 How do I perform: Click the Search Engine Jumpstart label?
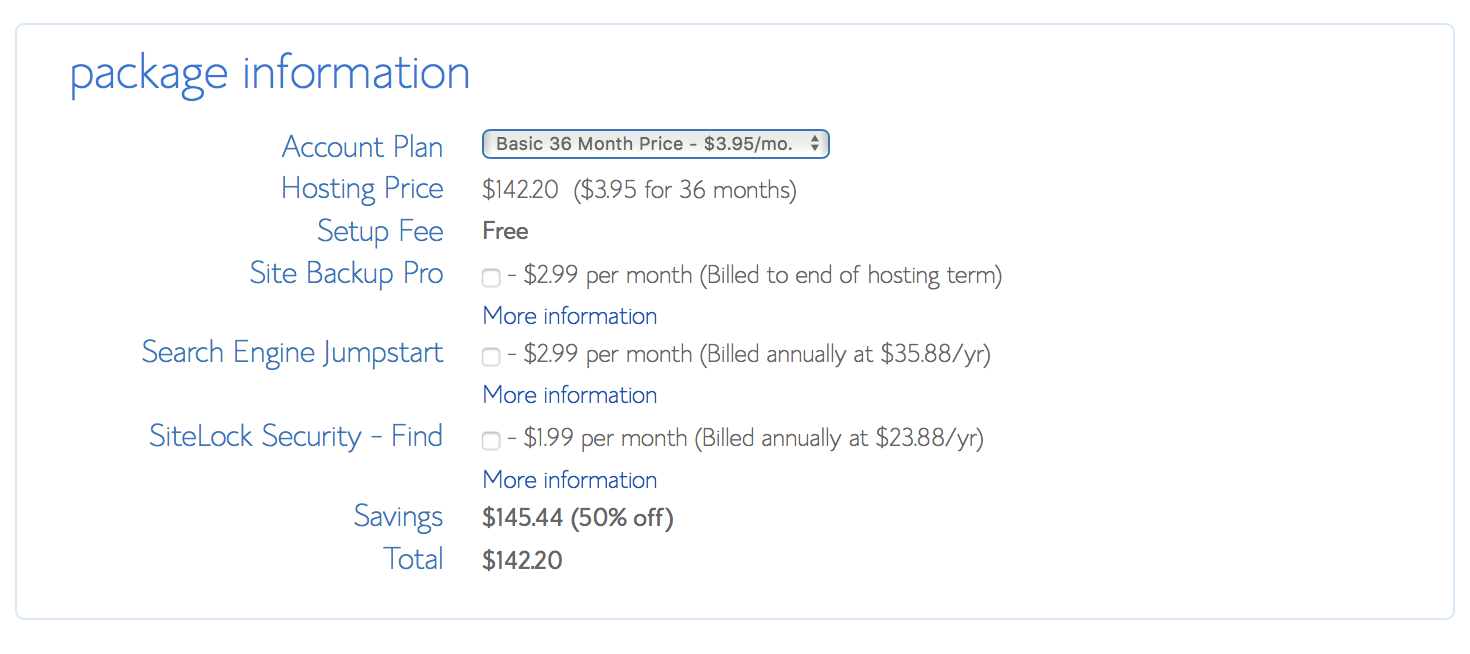click(x=292, y=353)
